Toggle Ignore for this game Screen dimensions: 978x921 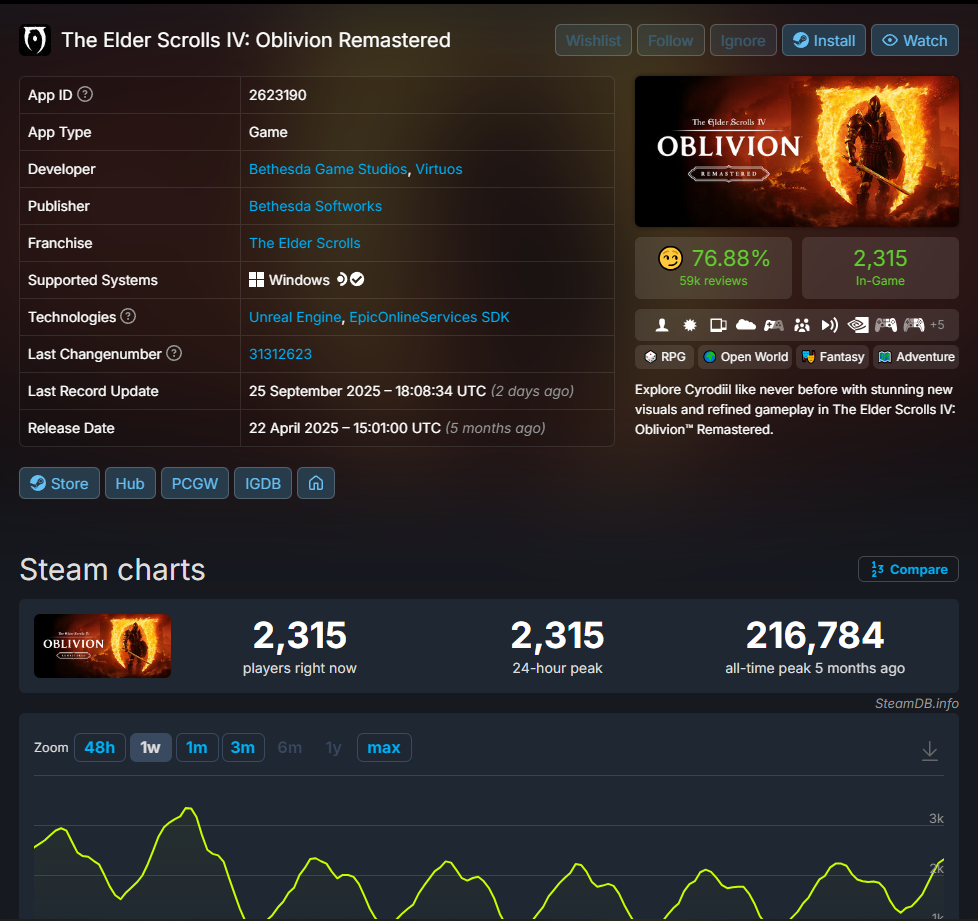tap(743, 41)
